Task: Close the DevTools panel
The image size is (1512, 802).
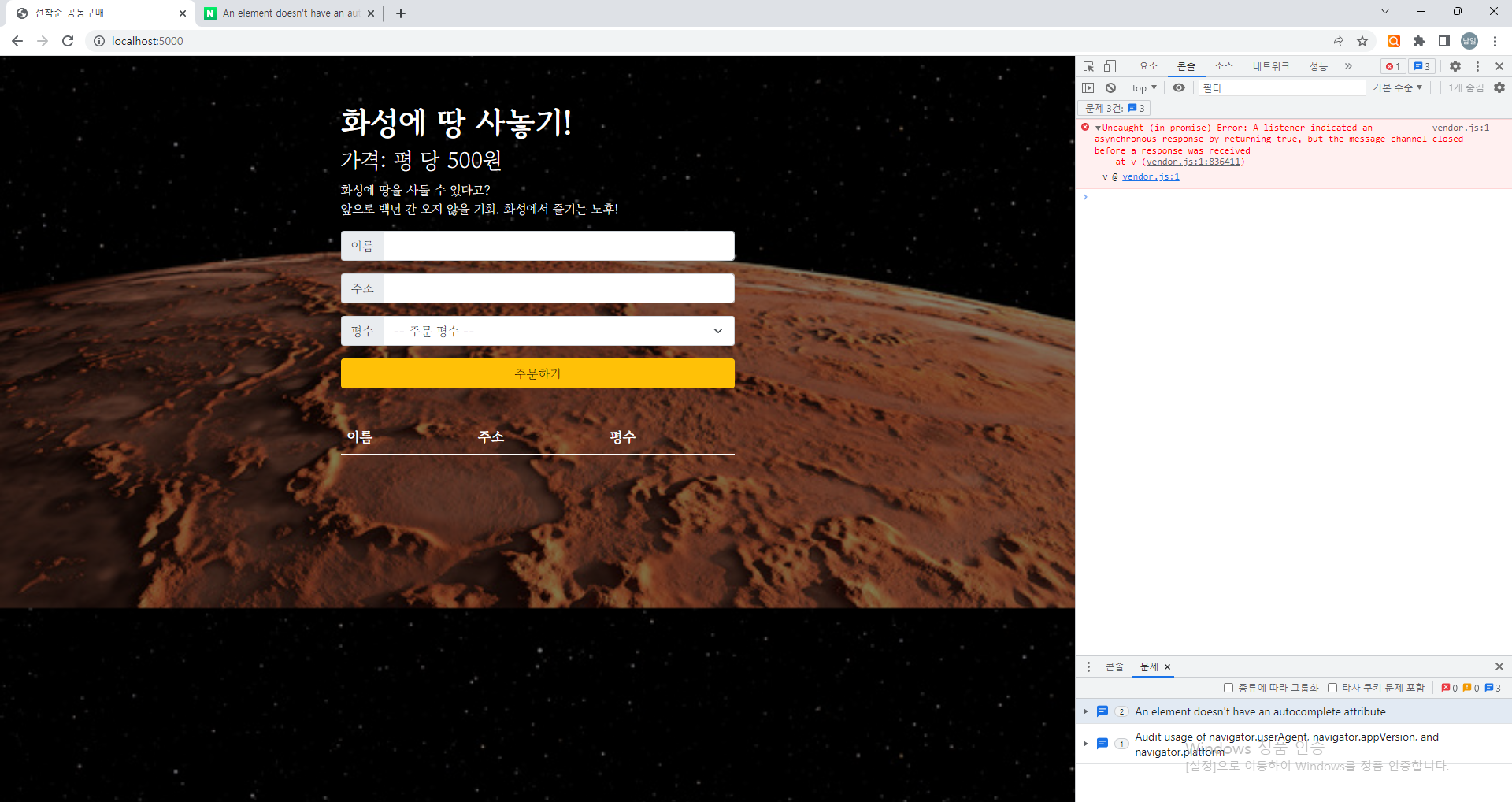Action: pos(1499,66)
